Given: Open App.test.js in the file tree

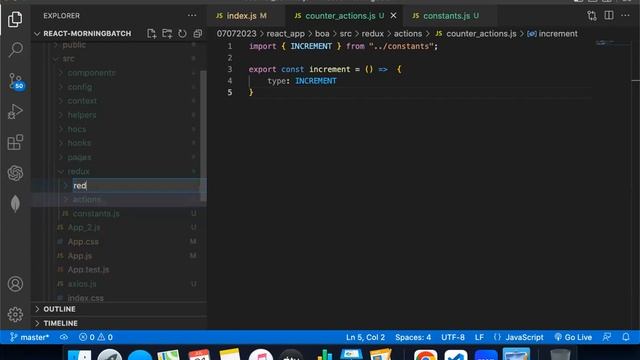Looking at the screenshot, I should coord(88,269).
